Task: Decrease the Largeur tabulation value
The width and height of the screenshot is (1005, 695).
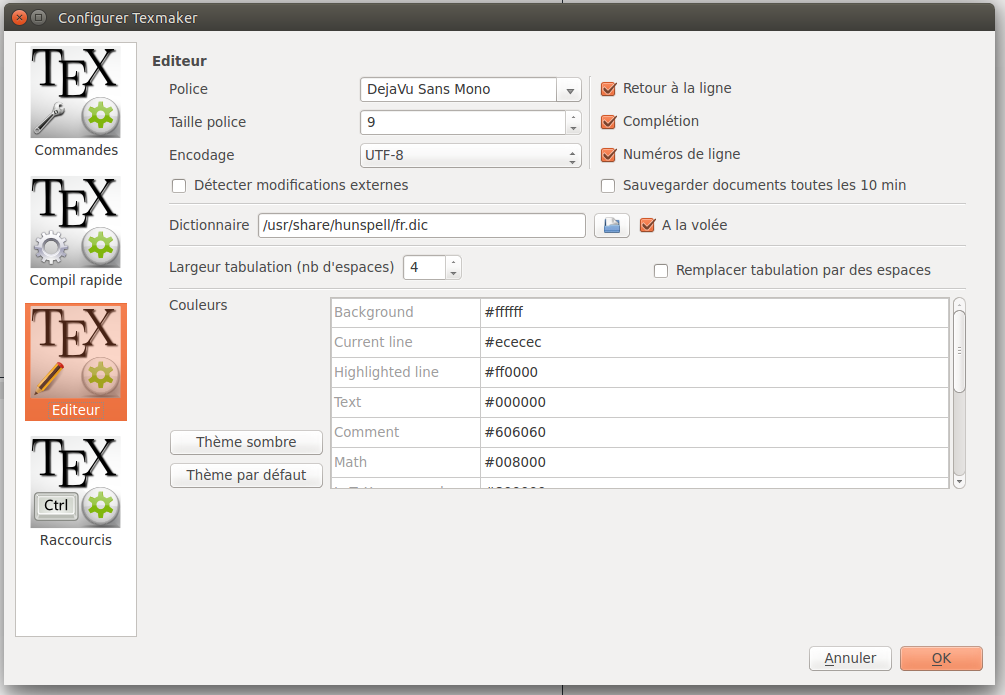Action: [453, 273]
